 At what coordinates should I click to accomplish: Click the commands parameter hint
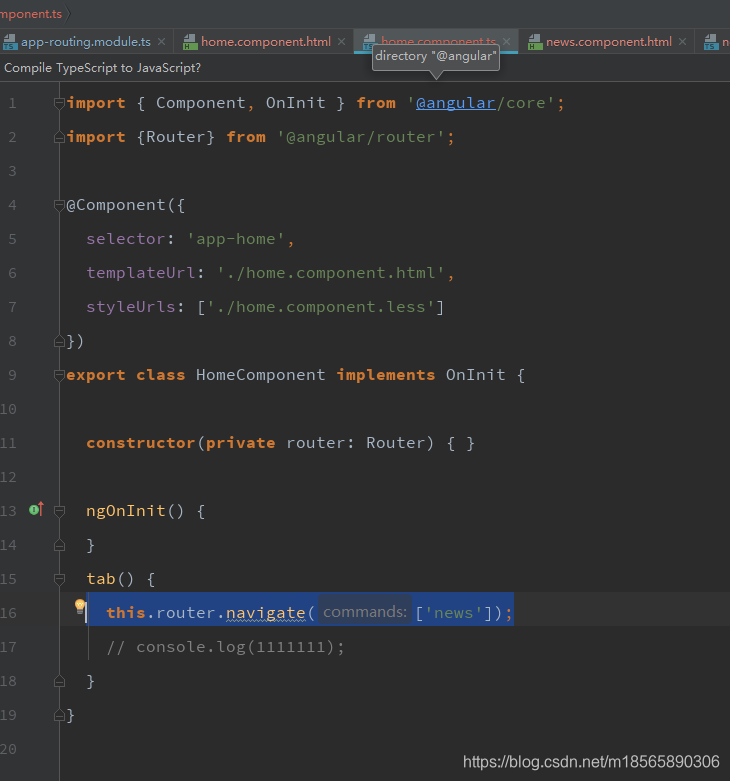[x=365, y=612]
